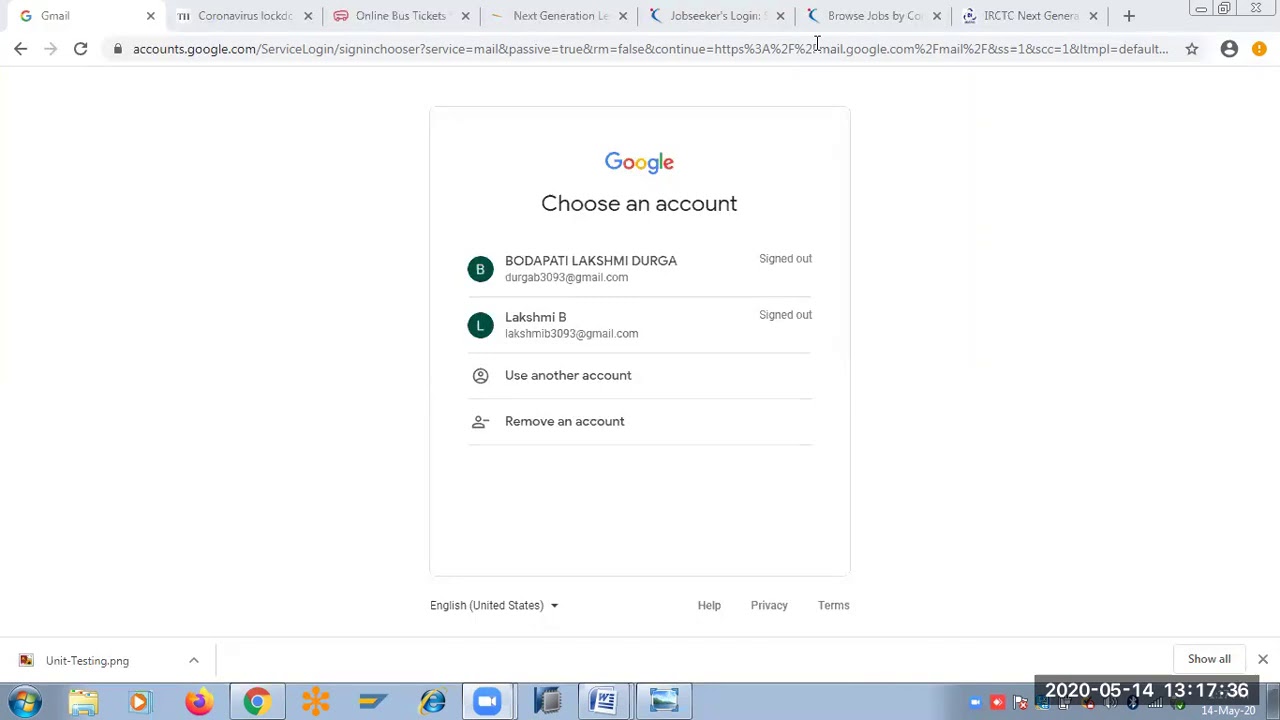The width and height of the screenshot is (1280, 720).
Task: Click the Google logo
Action: coord(639,162)
